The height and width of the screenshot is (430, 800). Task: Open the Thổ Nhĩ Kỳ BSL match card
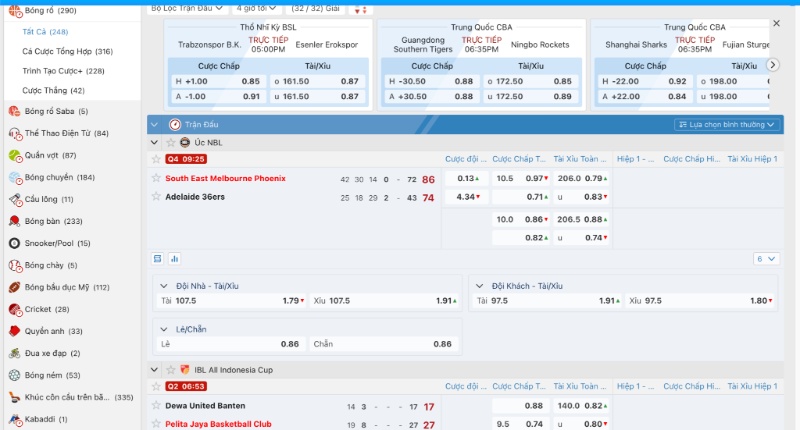(268, 65)
